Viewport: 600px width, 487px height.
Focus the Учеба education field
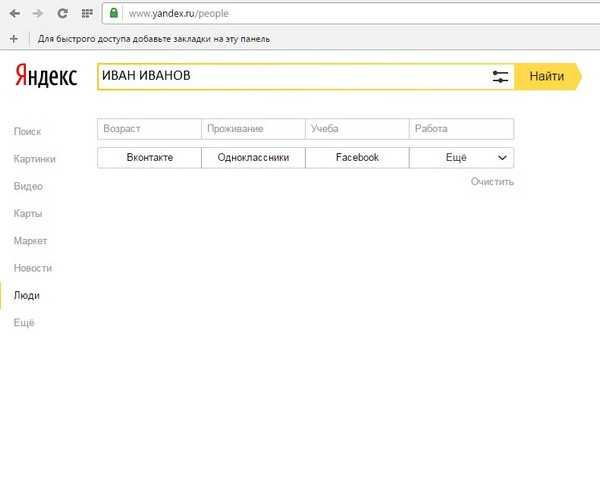tap(357, 129)
